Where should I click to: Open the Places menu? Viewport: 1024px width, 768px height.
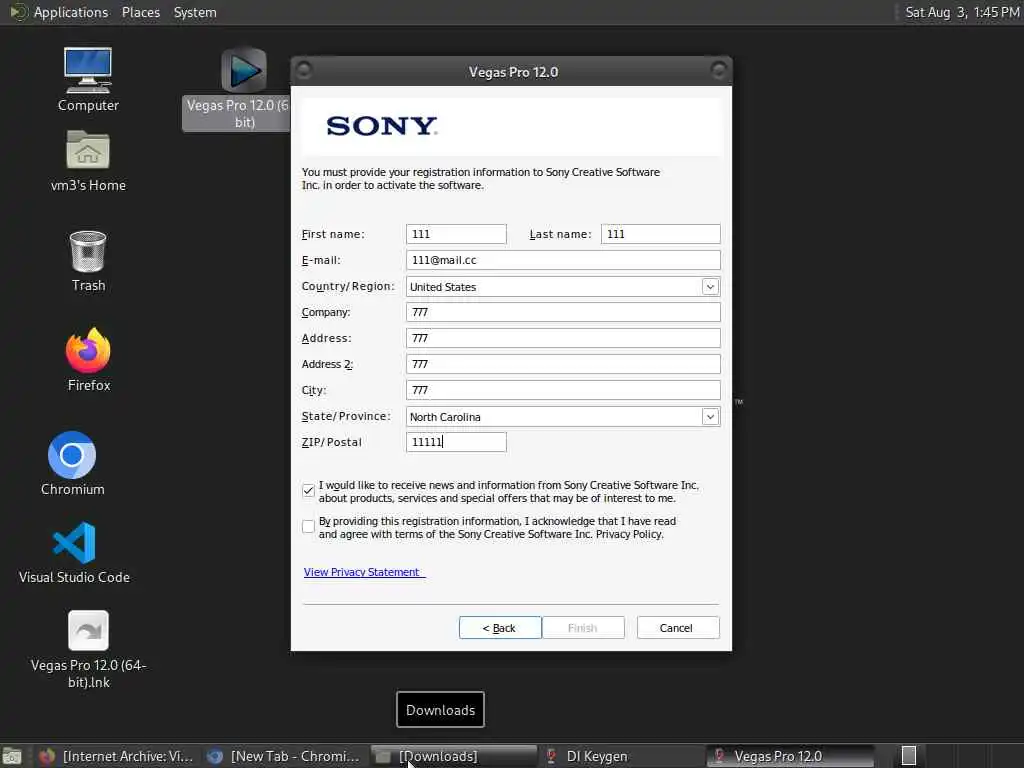click(140, 12)
